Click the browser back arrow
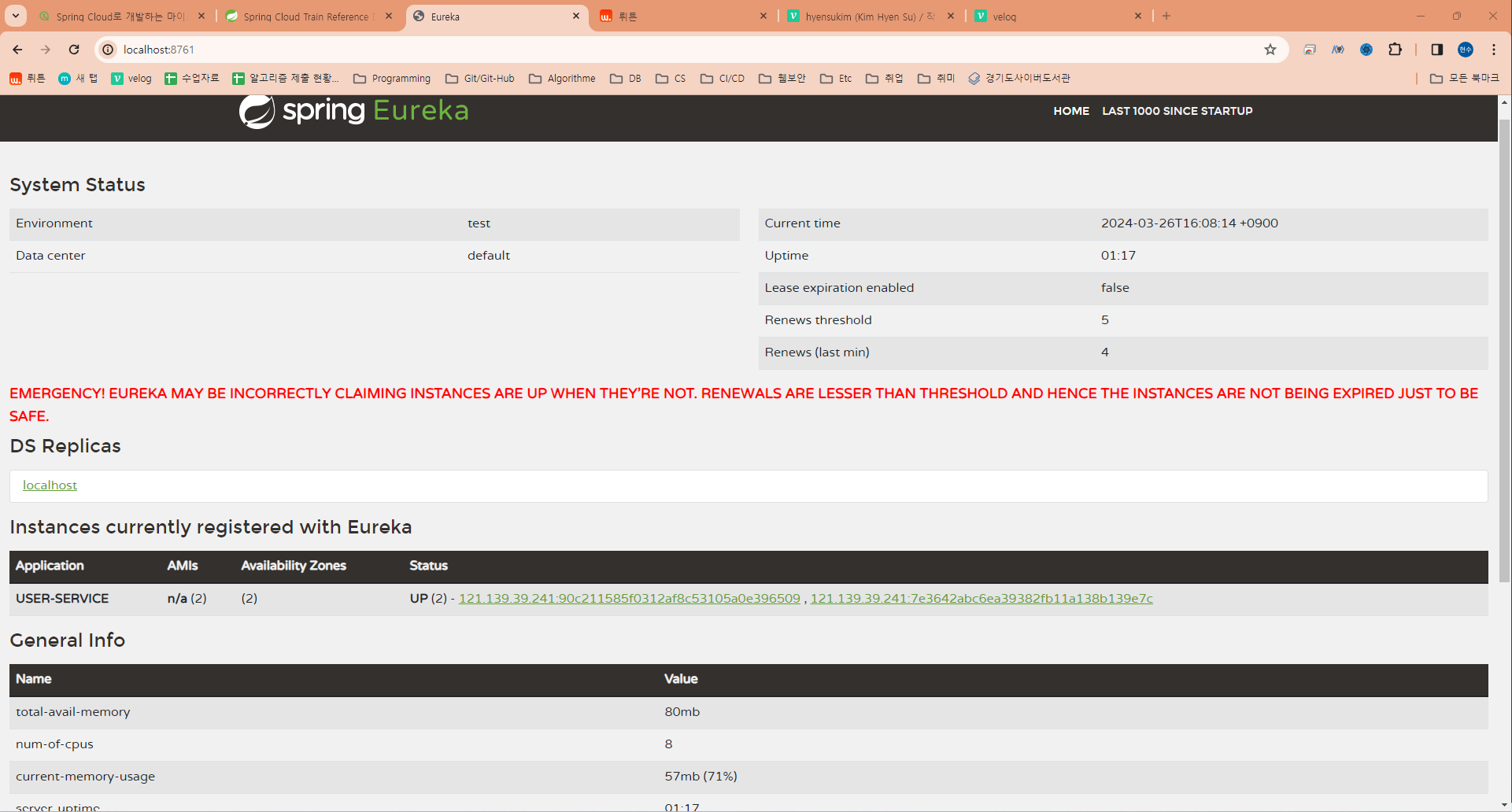This screenshot has height=812, width=1512. [x=17, y=50]
